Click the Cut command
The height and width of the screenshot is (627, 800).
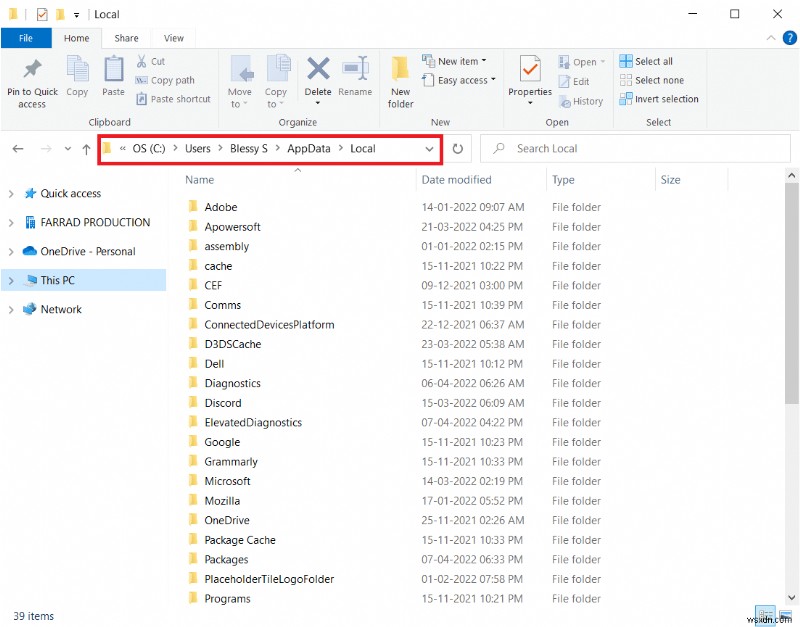point(157,61)
